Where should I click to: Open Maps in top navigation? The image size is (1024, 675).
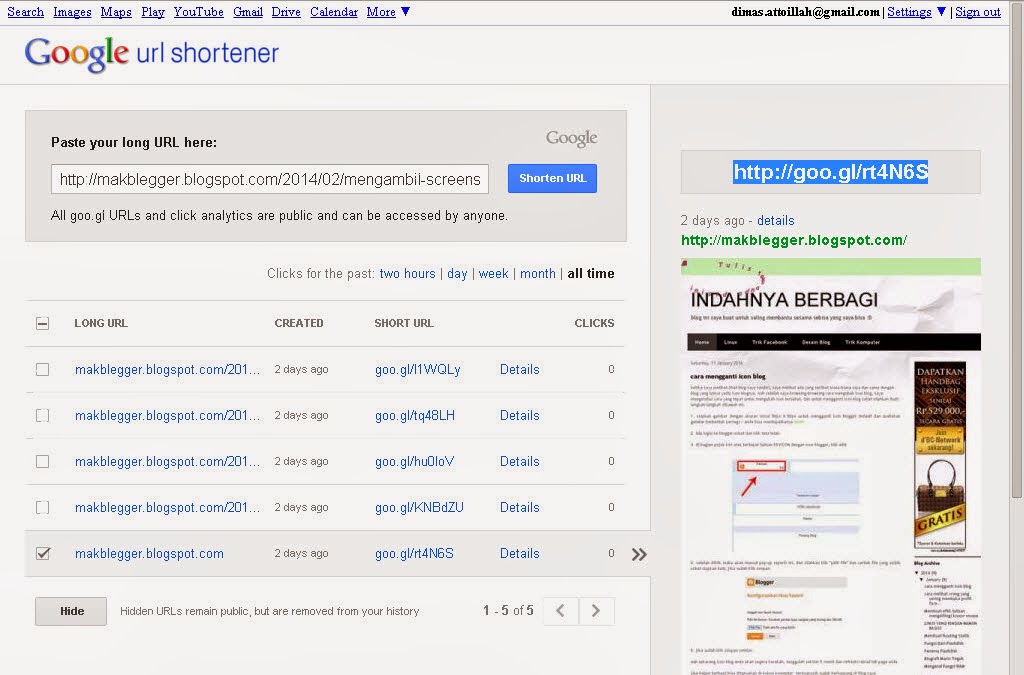point(116,12)
